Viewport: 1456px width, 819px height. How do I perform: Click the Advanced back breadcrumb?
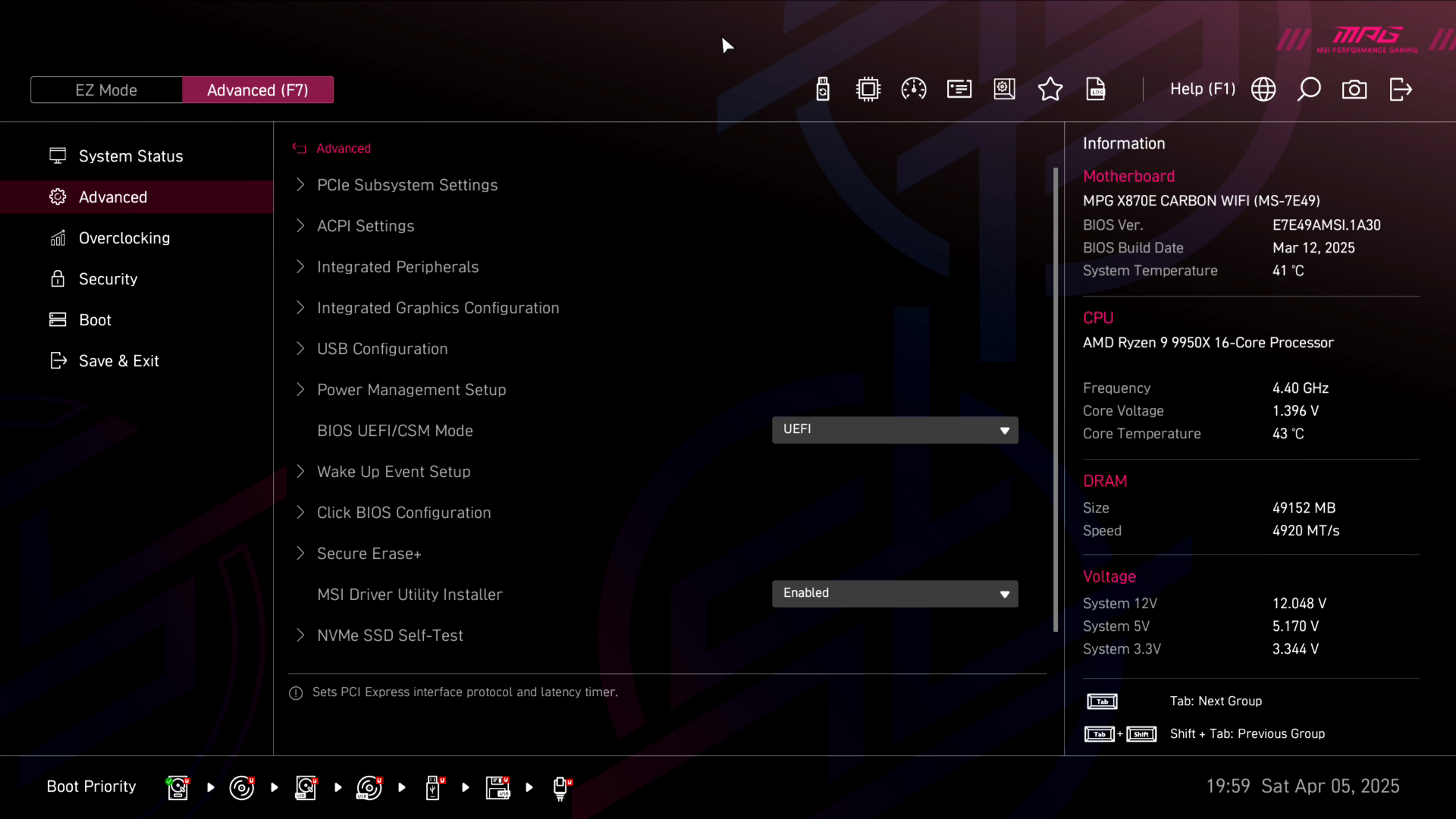tap(343, 149)
